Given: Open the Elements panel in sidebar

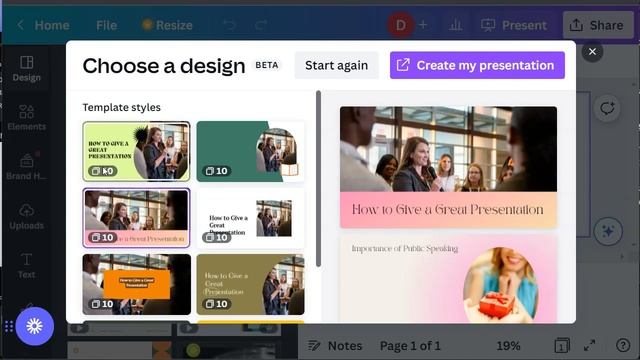Looking at the screenshot, I should 27,118.
